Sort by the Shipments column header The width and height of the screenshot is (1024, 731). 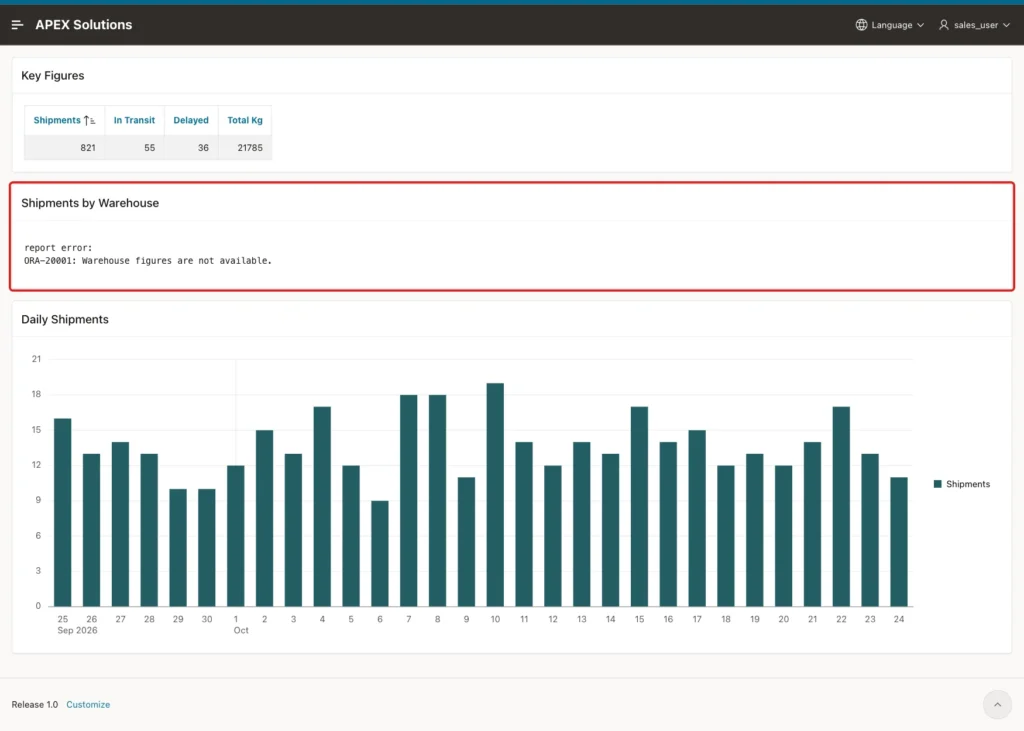pos(57,120)
